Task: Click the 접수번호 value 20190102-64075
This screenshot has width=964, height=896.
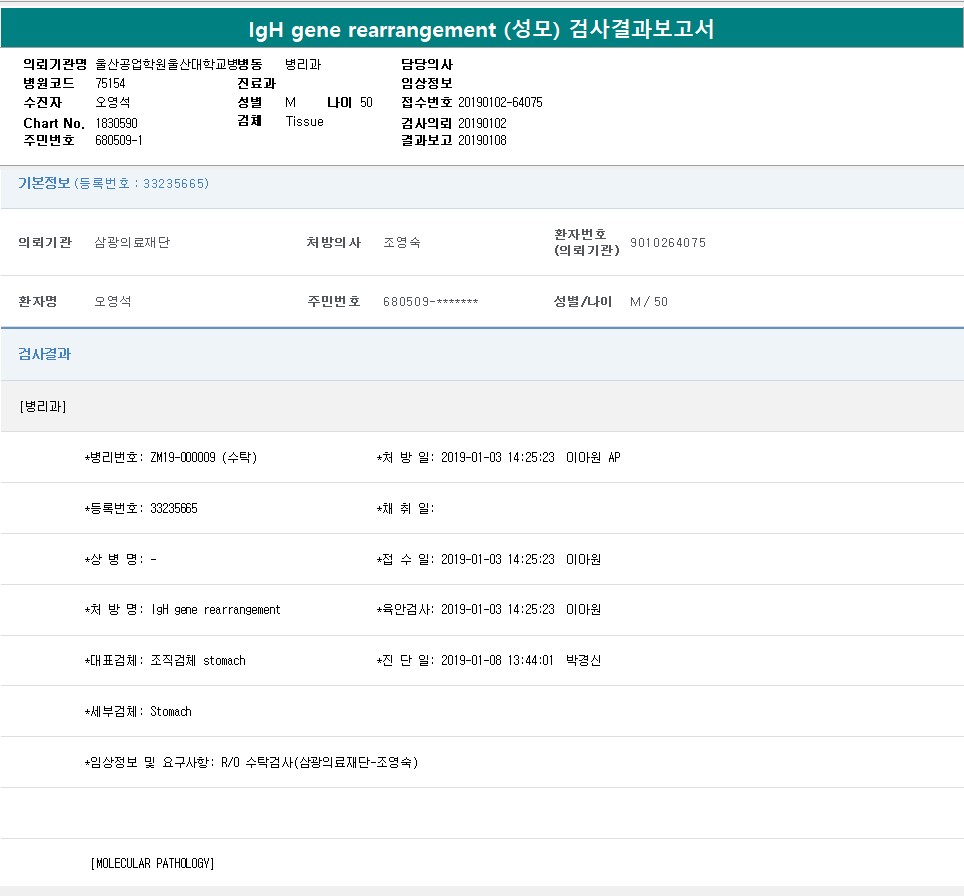Action: [x=500, y=103]
